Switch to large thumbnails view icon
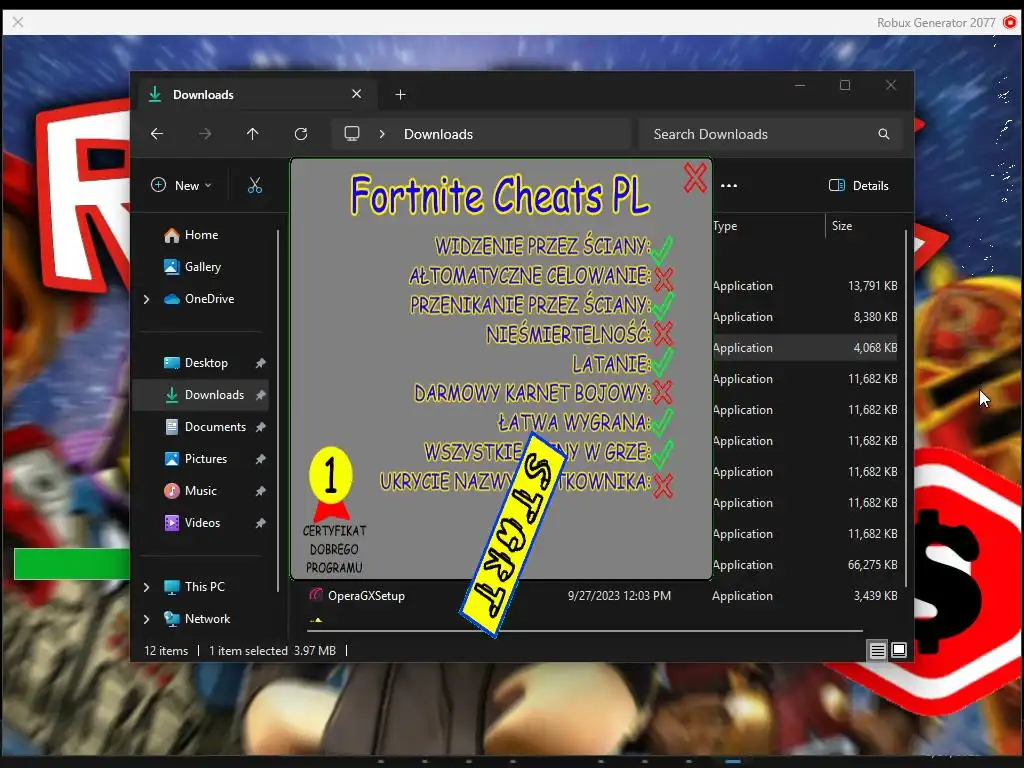 click(x=899, y=650)
